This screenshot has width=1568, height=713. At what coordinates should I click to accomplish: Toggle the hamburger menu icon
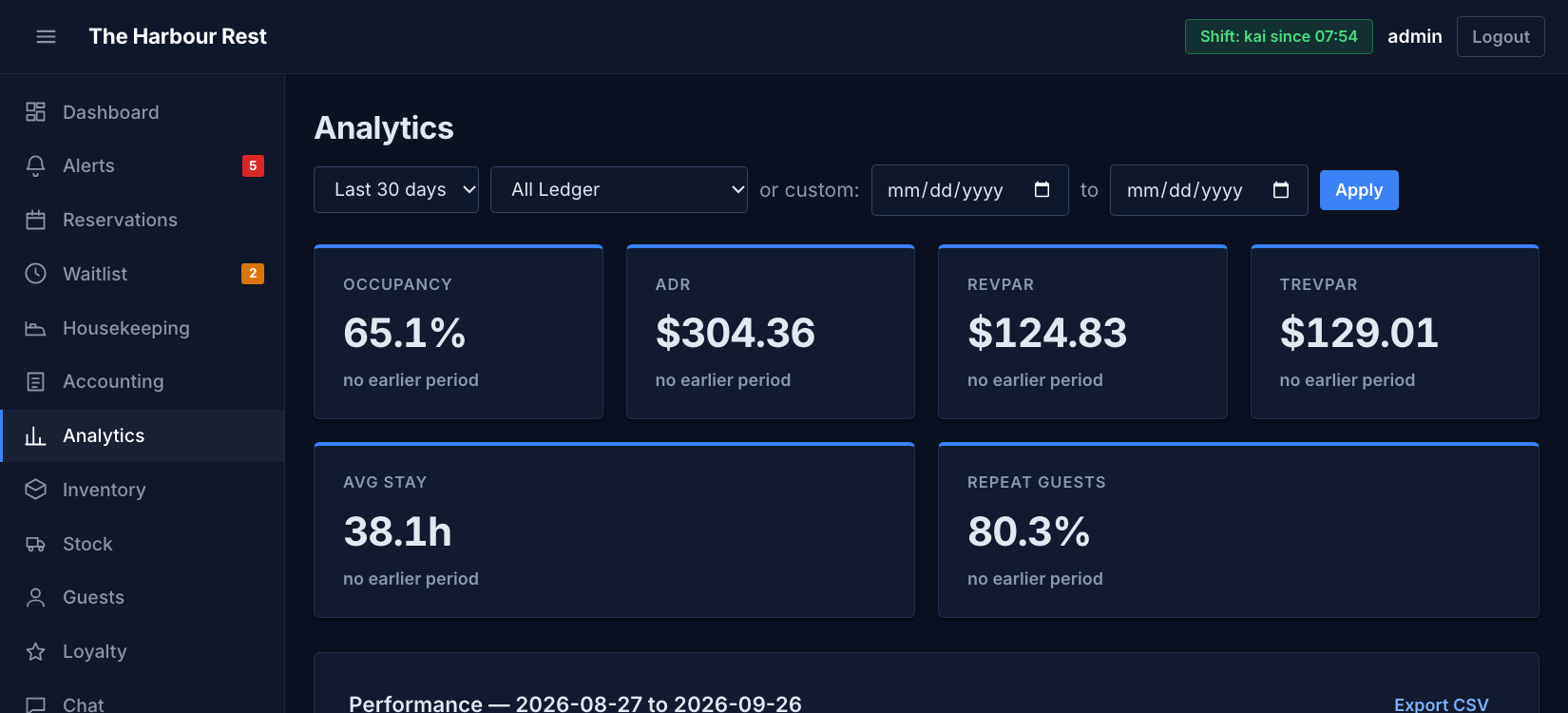click(46, 36)
